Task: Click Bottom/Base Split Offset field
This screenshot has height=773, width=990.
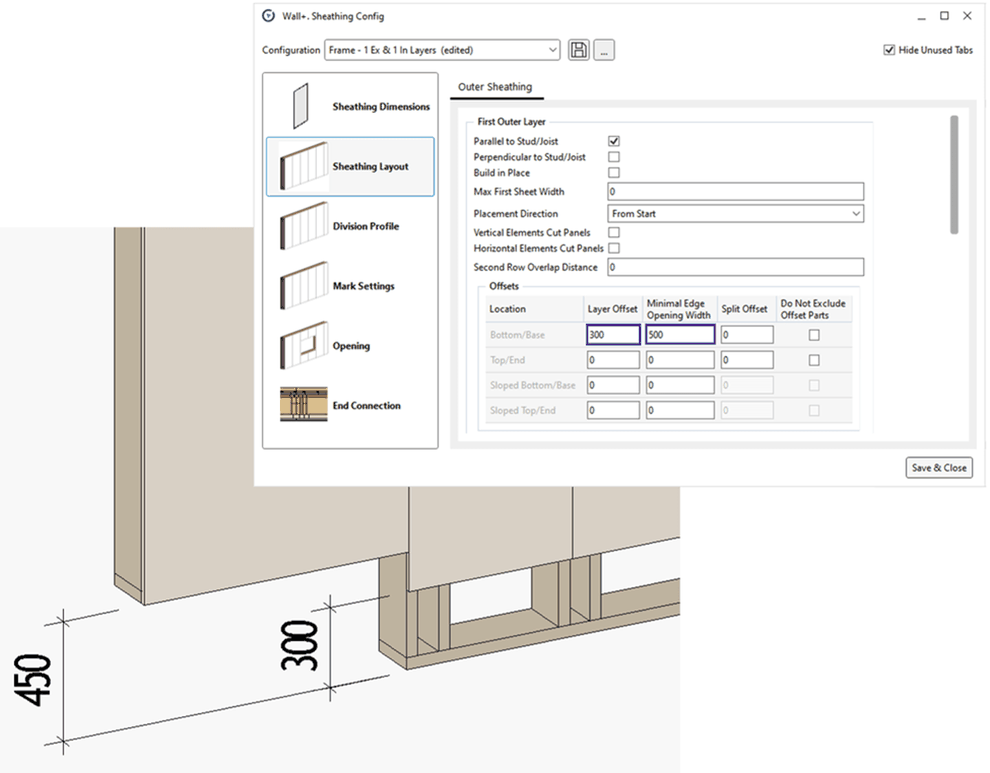Action: tap(747, 335)
